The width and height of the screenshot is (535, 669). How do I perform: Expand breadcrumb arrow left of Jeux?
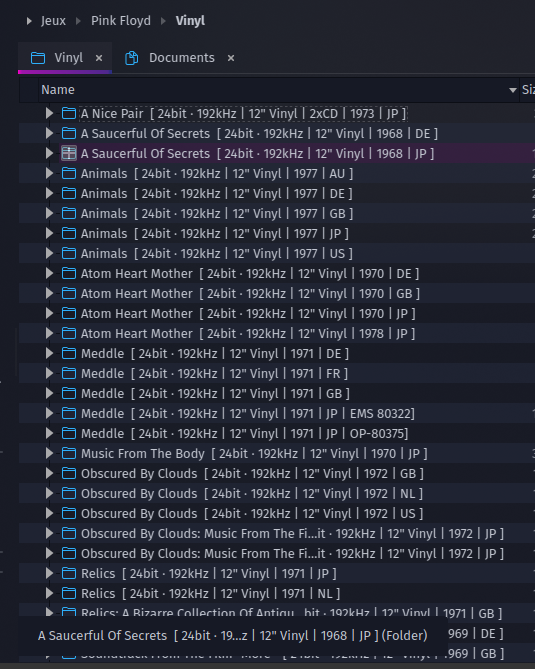[29, 21]
